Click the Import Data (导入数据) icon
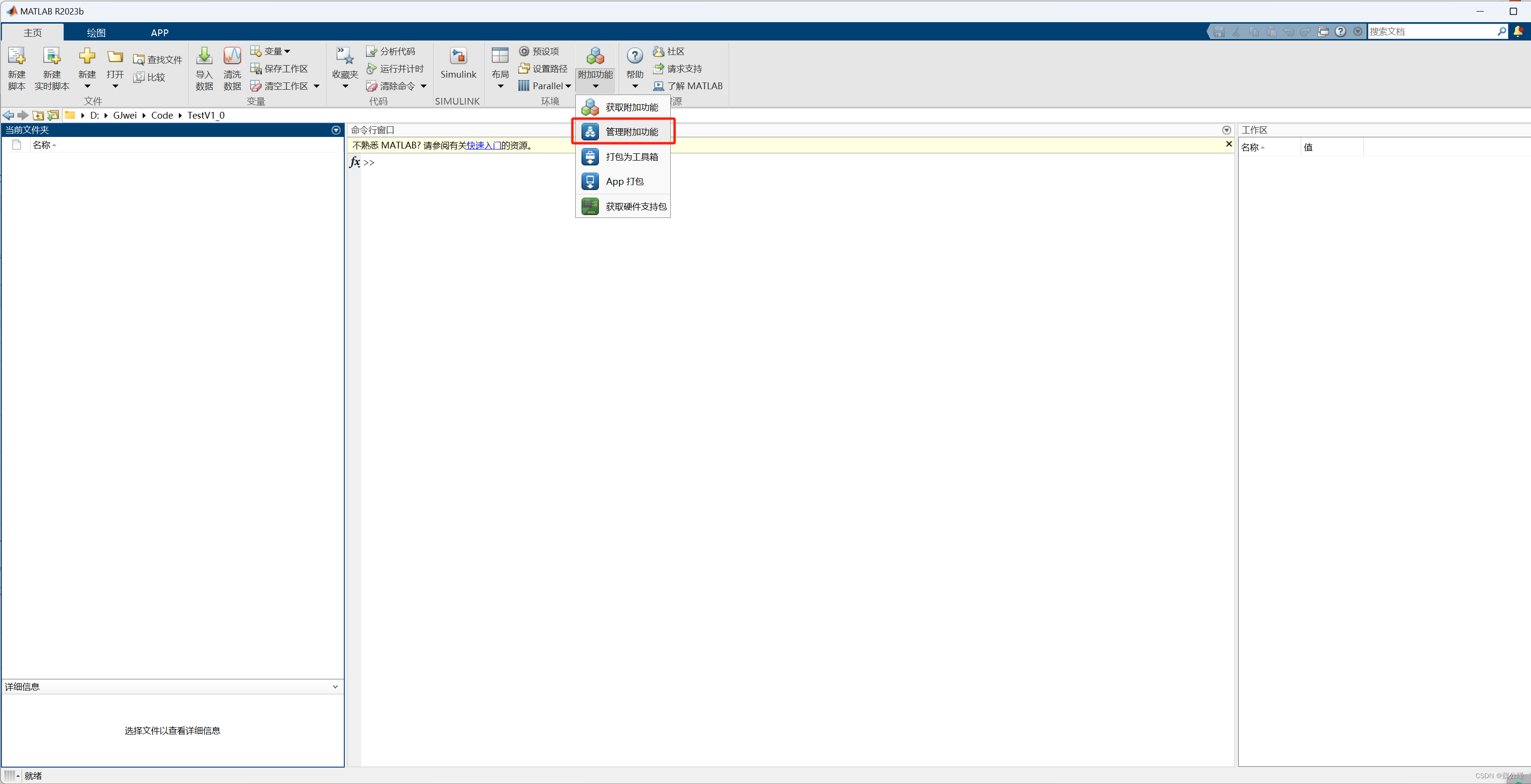Screen dimensions: 1531x784 (x=204, y=57)
